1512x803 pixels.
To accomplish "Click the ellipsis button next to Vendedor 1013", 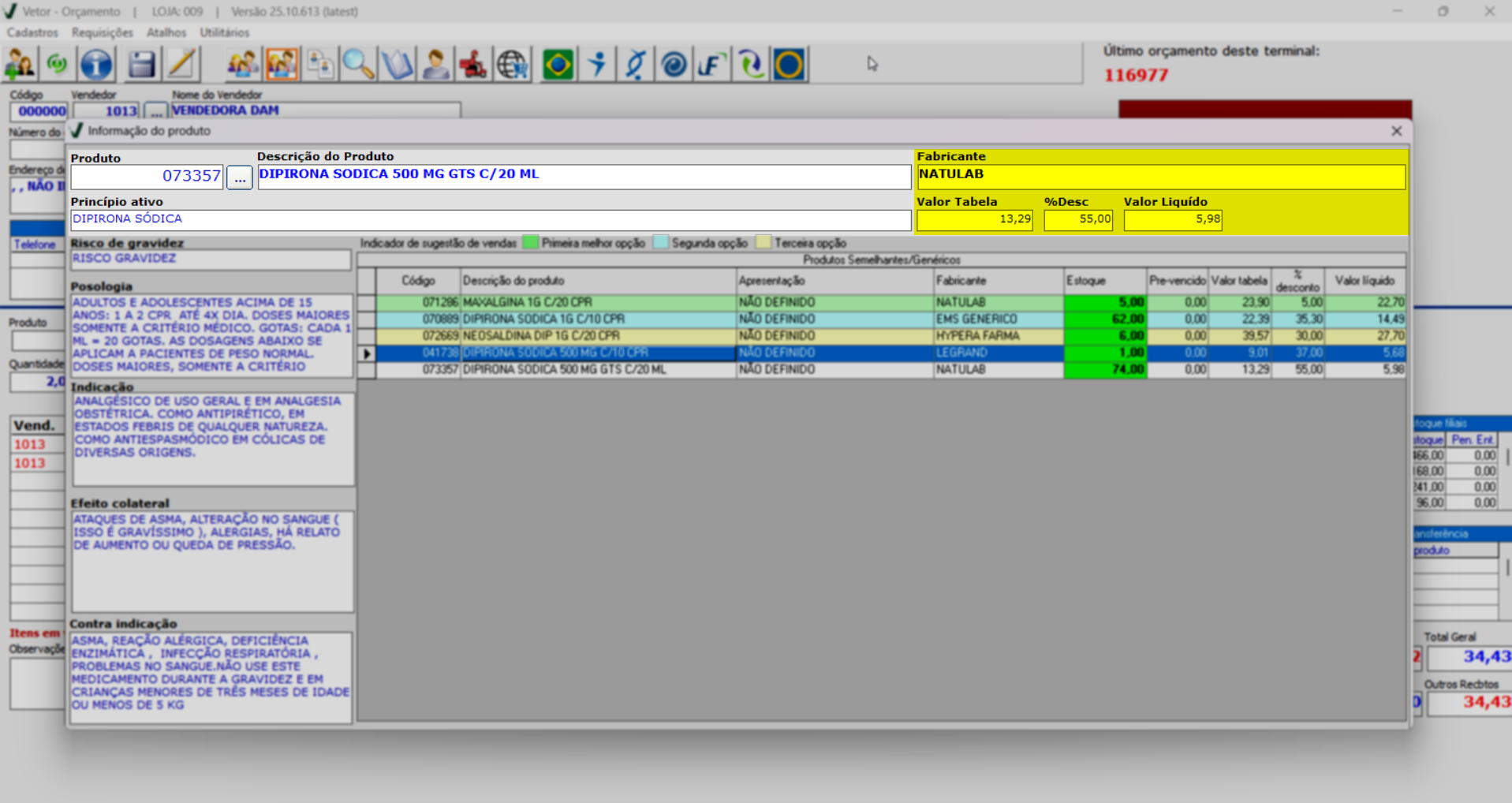I will pos(155,111).
